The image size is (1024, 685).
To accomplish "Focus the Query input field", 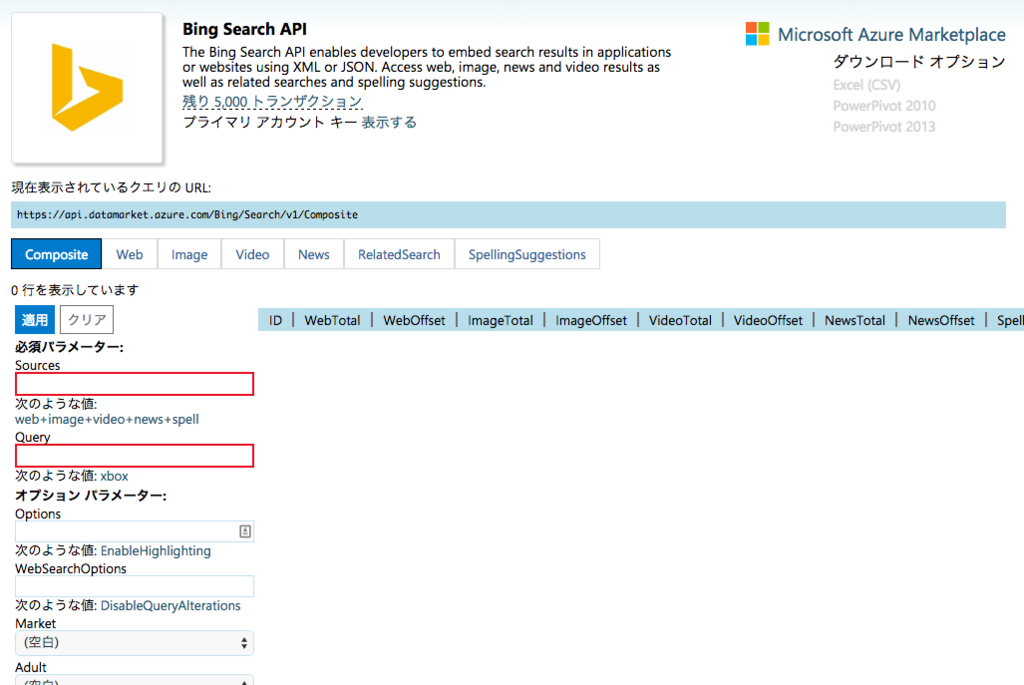I will click(135, 456).
